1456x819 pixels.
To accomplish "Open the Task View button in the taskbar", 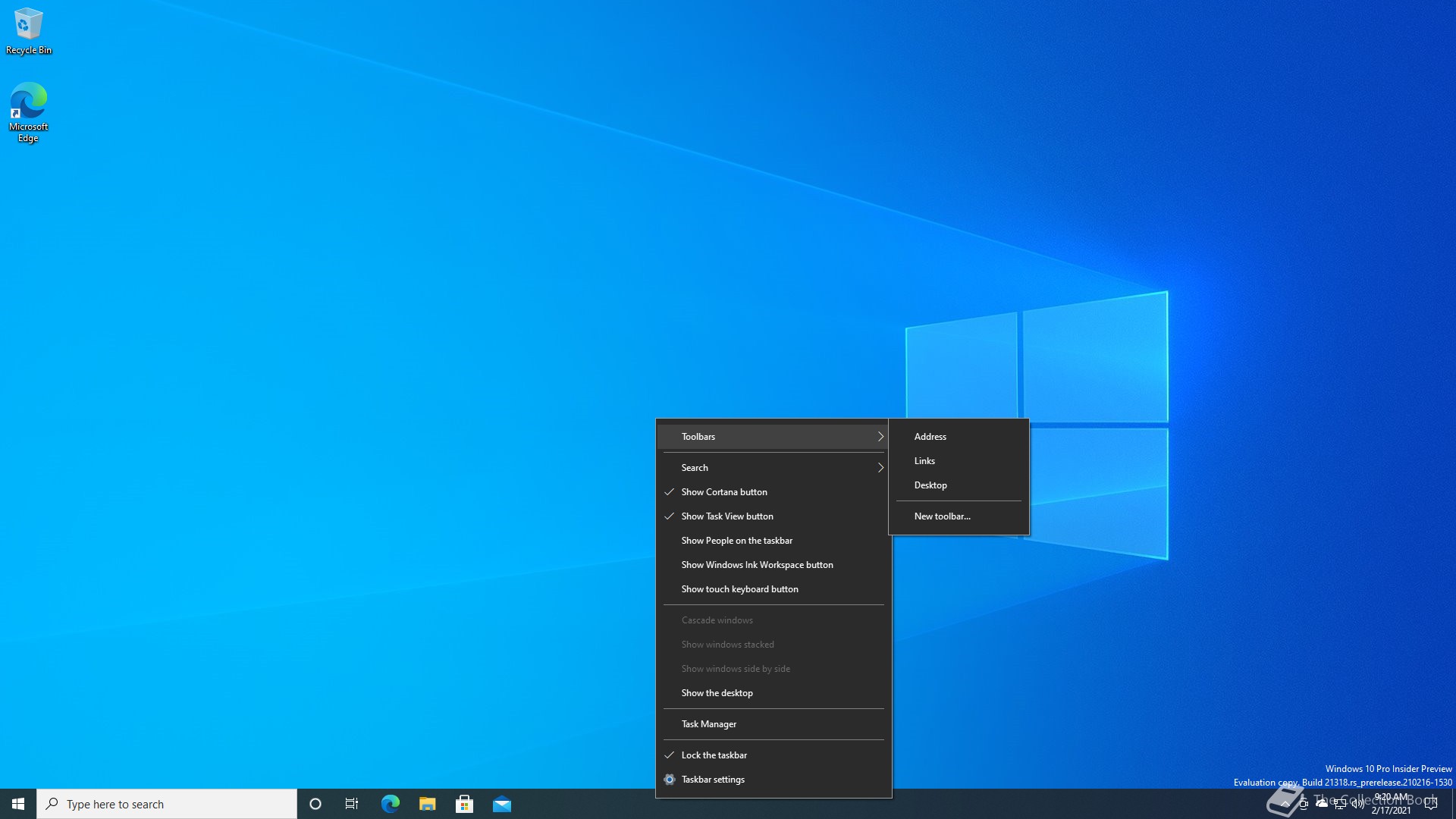I will coord(352,804).
